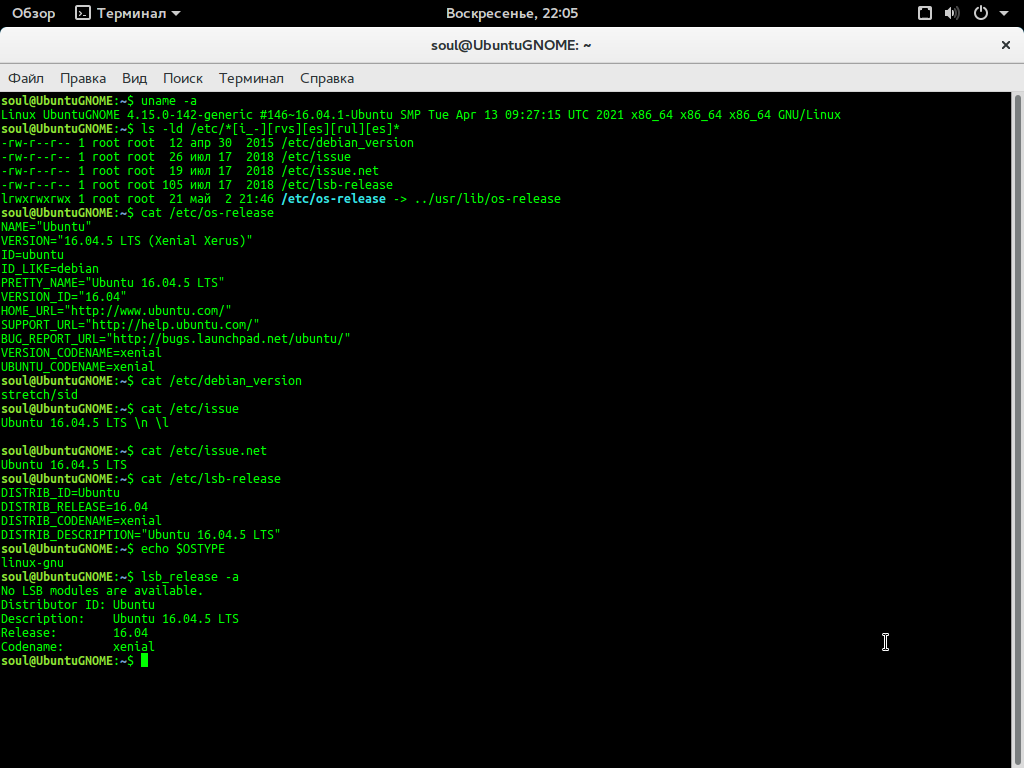Open the Справка menu
The width and height of the screenshot is (1024, 768).
(x=327, y=78)
